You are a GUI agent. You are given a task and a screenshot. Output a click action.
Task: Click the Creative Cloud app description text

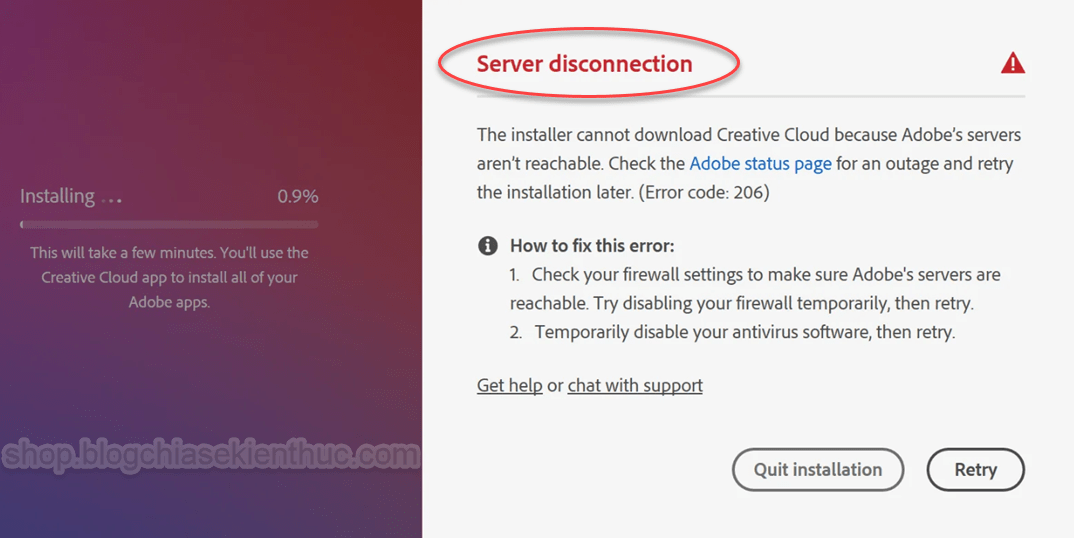(x=169, y=278)
